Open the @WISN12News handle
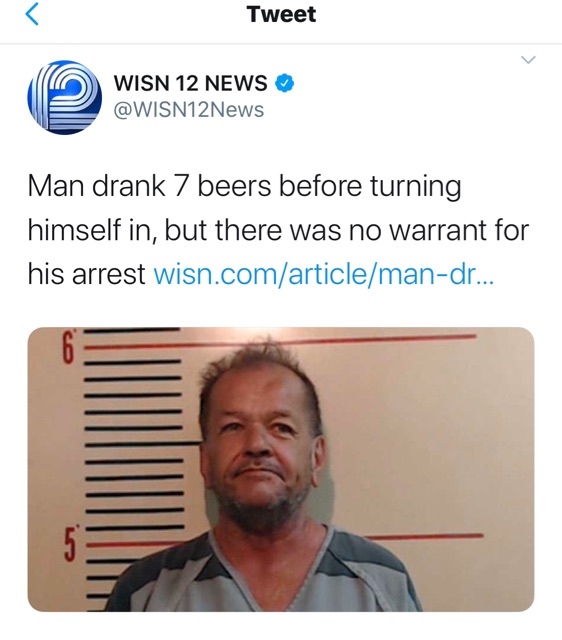The width and height of the screenshot is (562, 640). click(x=189, y=110)
